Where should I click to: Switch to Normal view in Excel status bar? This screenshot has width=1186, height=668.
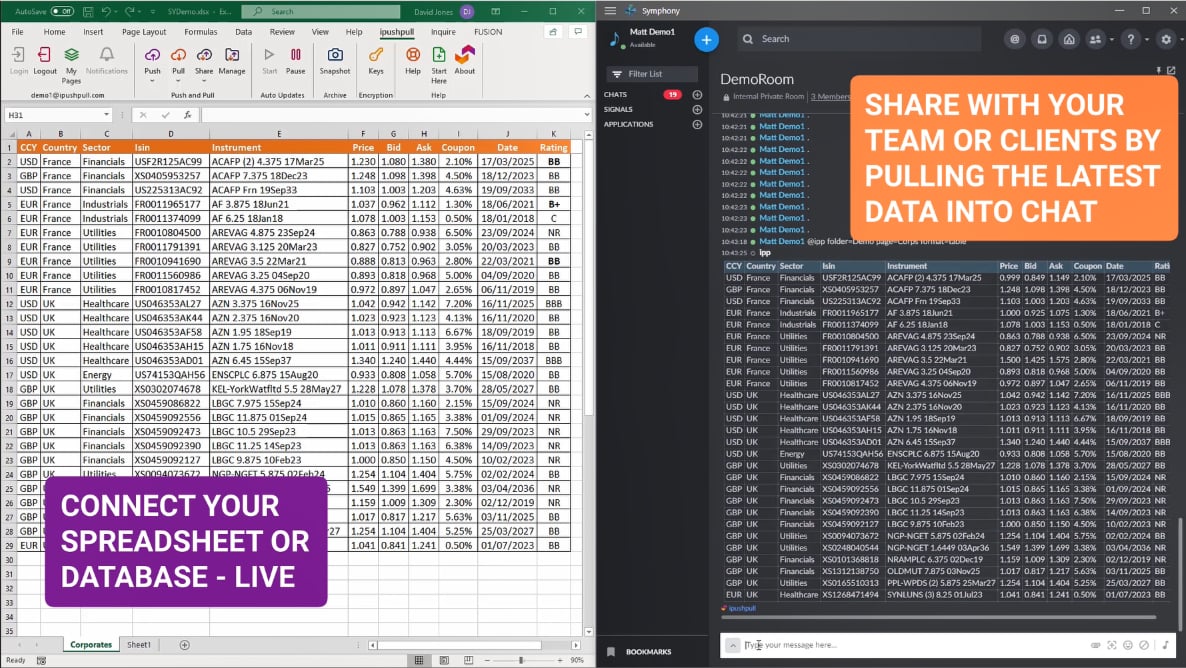click(419, 660)
